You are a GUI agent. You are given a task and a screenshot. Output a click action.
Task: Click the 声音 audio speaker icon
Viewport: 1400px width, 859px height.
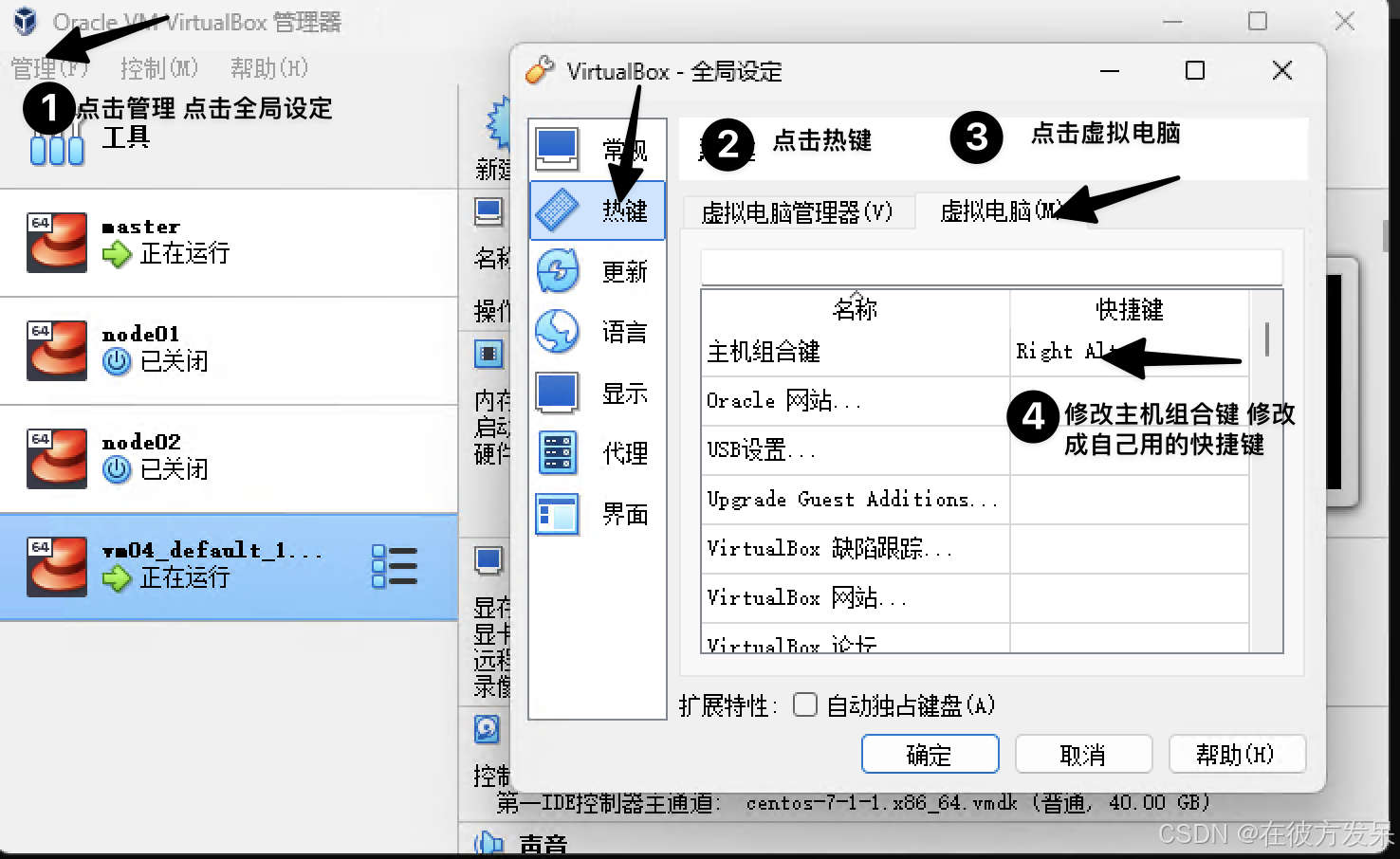coord(488,843)
